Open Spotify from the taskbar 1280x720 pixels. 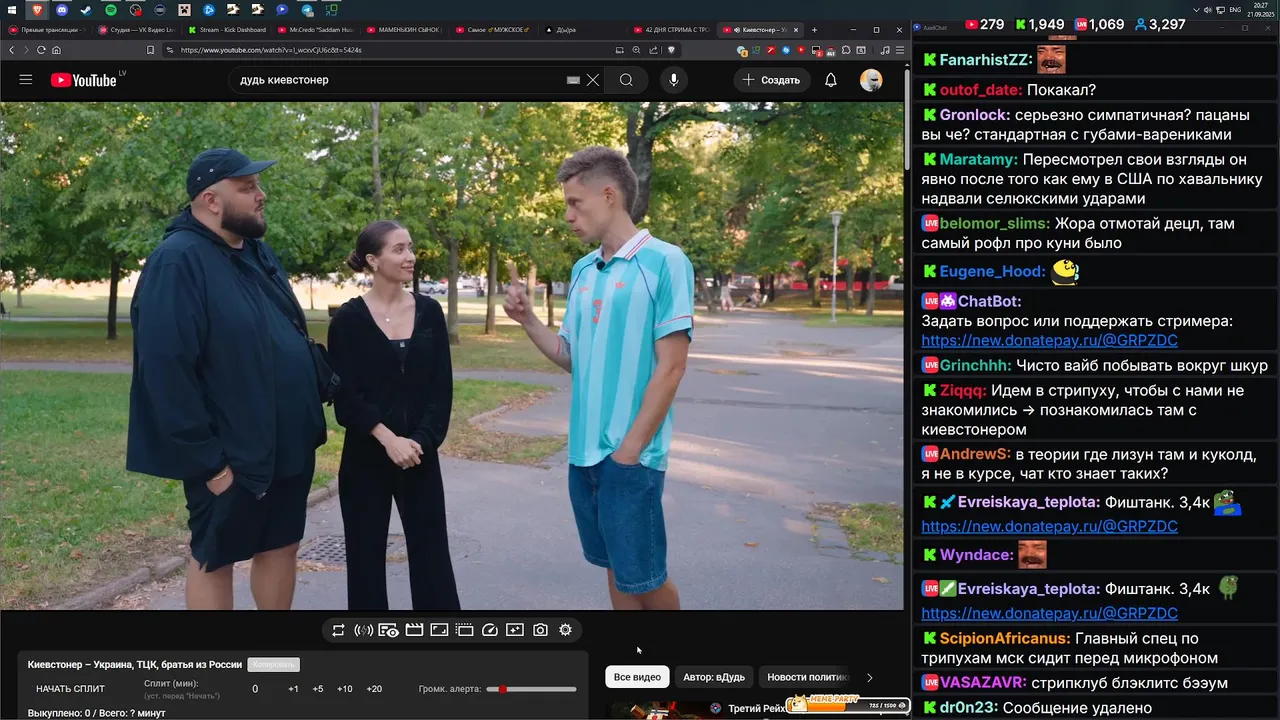[x=111, y=9]
